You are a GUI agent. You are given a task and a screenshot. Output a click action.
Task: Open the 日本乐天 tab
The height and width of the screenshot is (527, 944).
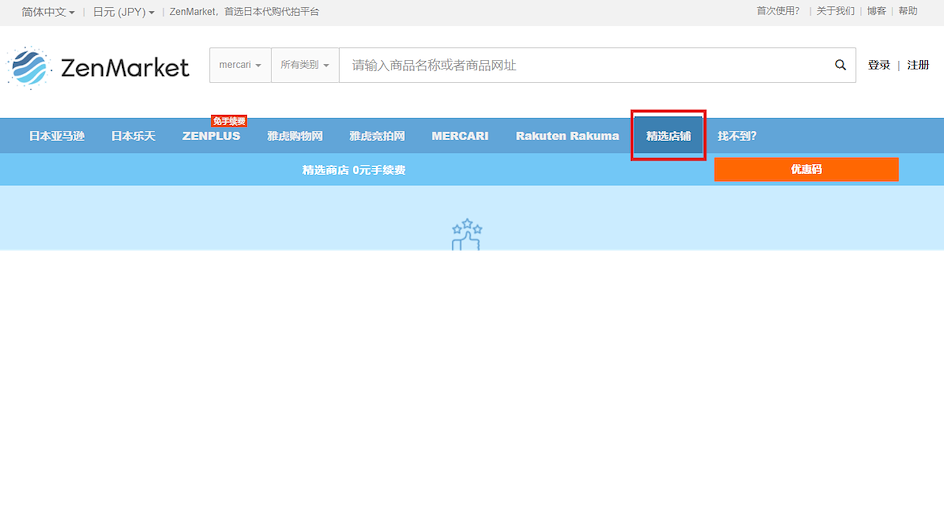[133, 136]
